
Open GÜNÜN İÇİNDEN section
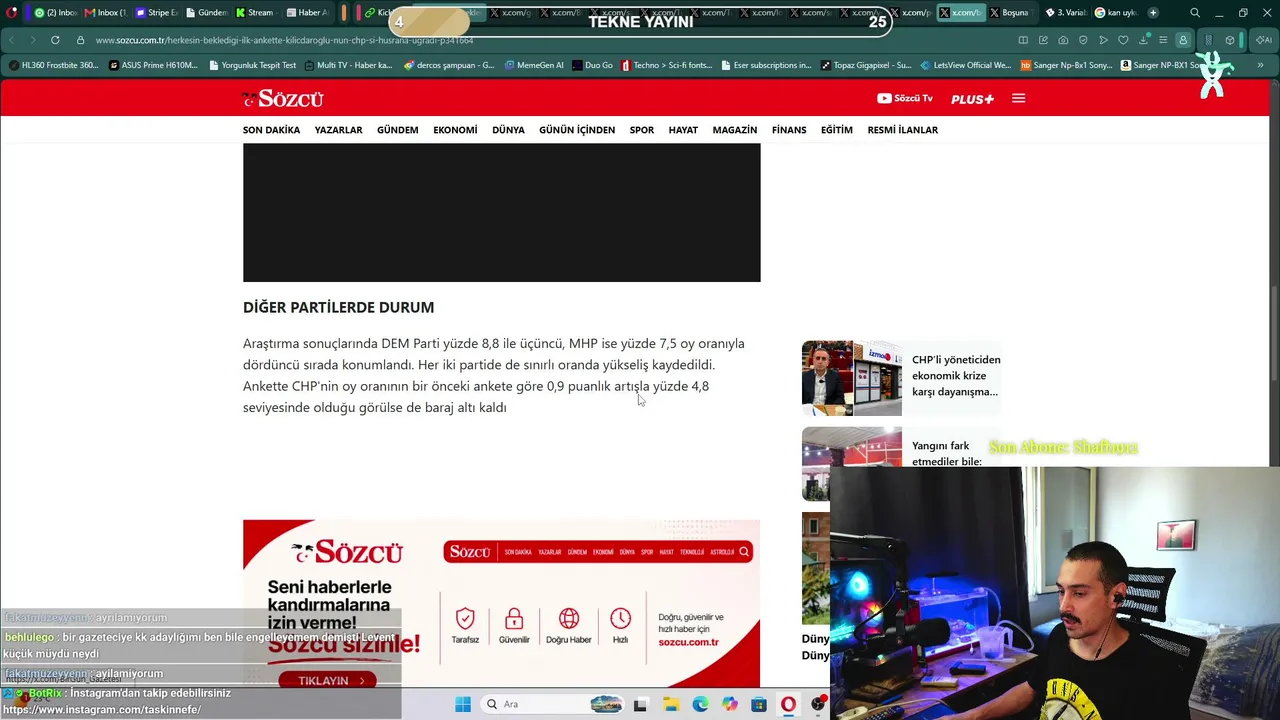[577, 130]
